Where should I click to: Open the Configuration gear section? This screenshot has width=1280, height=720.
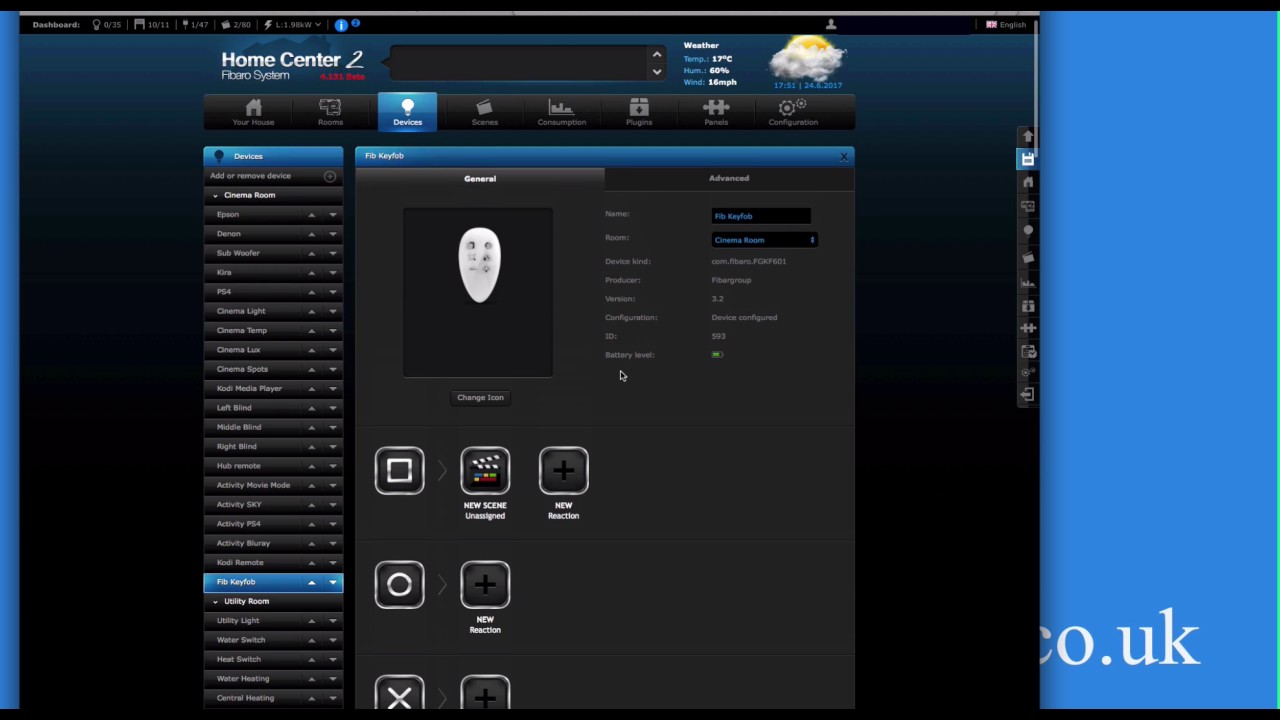pos(793,112)
